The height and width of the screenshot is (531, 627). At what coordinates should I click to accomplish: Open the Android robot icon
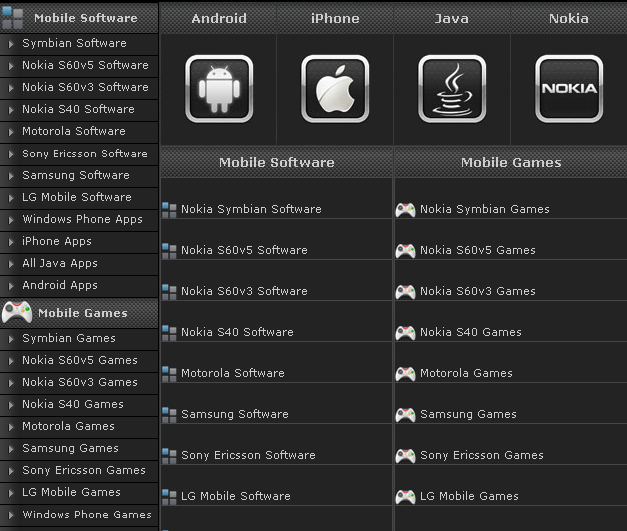pyautogui.click(x=219, y=89)
